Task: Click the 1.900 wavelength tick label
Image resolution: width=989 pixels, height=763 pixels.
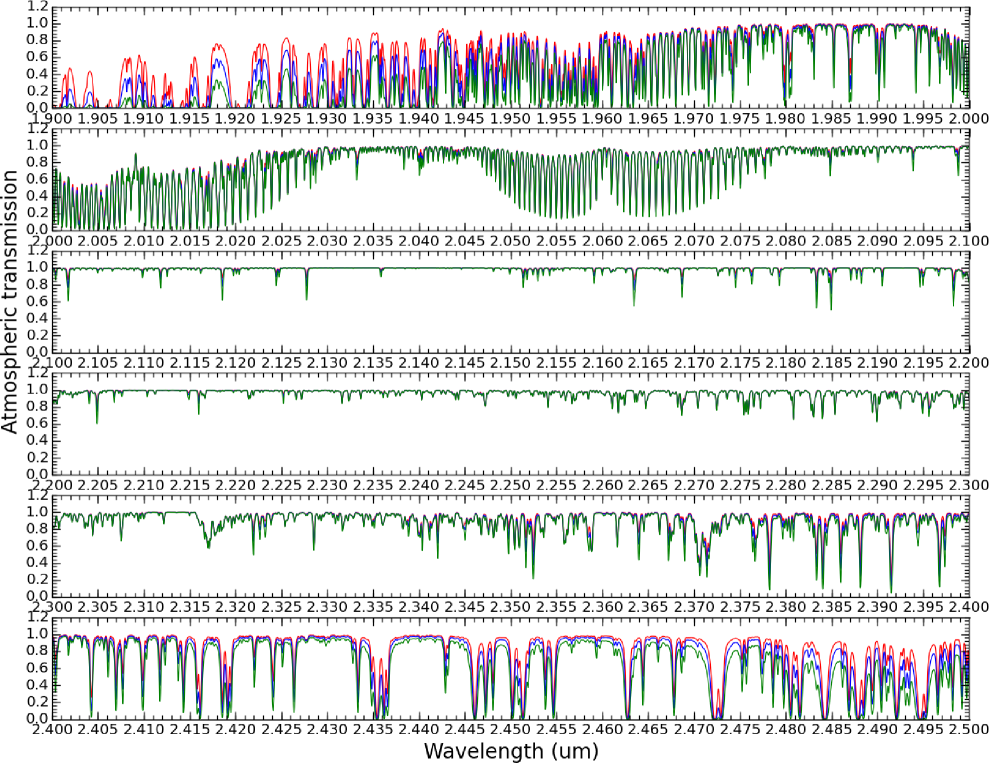Action: click(x=52, y=118)
